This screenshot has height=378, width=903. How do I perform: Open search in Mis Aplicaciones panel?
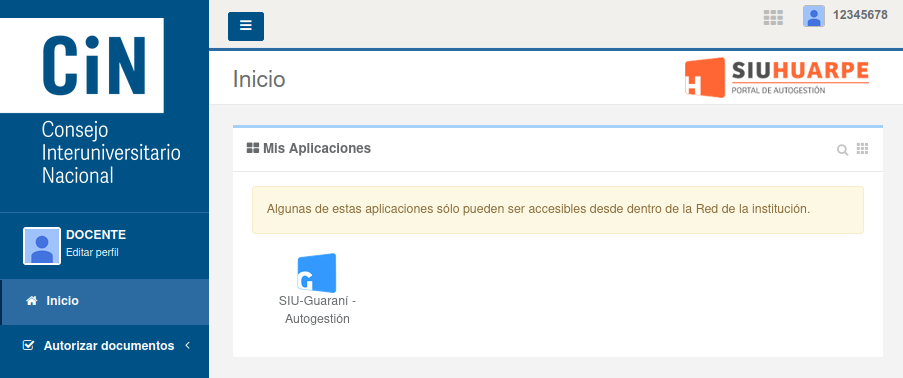842,150
